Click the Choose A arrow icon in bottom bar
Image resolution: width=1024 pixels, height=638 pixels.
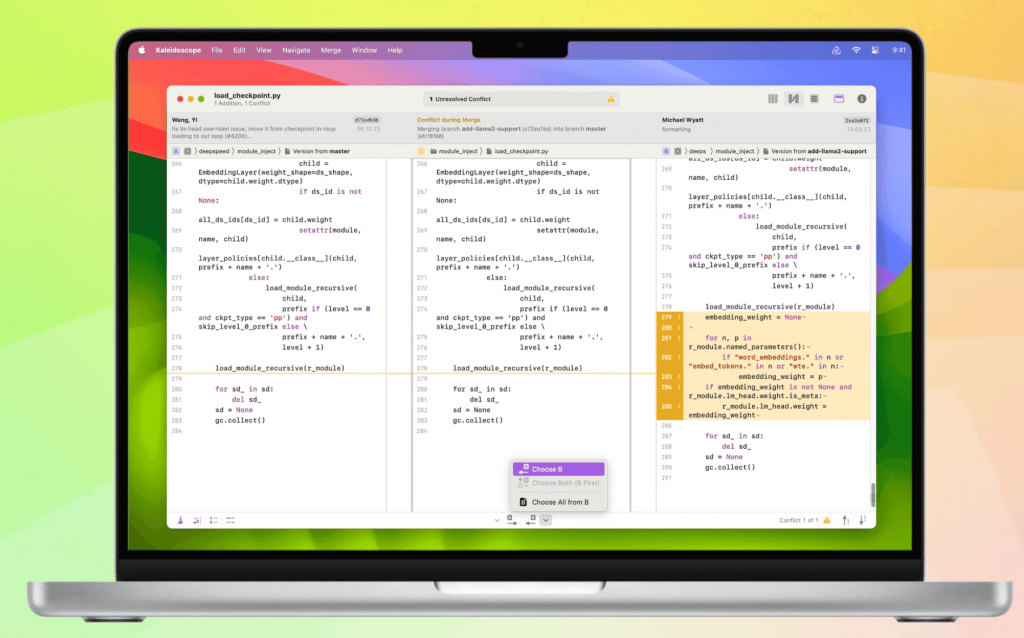tap(512, 520)
